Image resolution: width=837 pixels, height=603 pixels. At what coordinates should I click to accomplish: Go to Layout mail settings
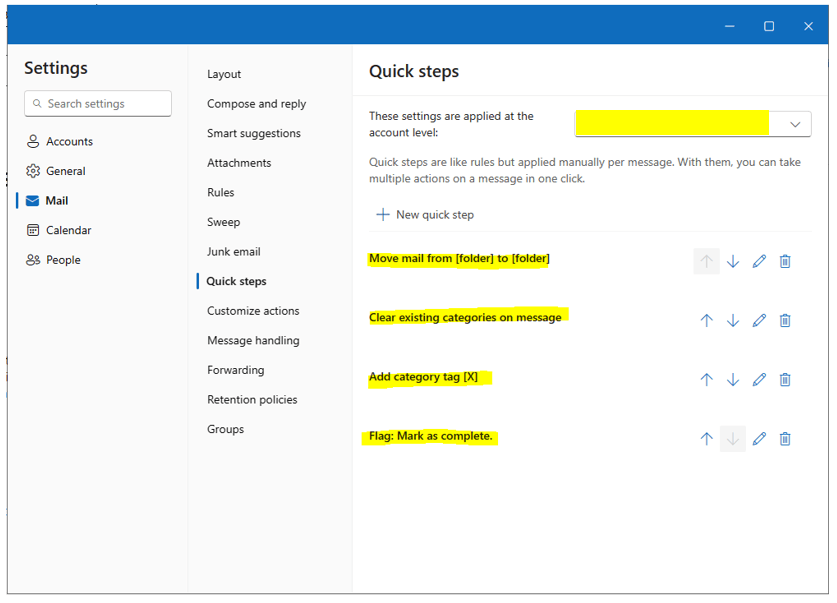pyautogui.click(x=224, y=74)
